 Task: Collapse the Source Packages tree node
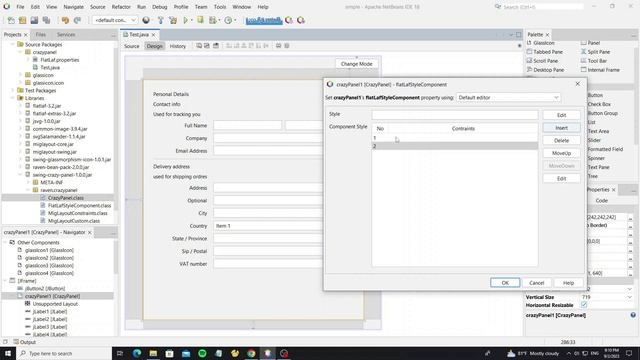point(12,44)
